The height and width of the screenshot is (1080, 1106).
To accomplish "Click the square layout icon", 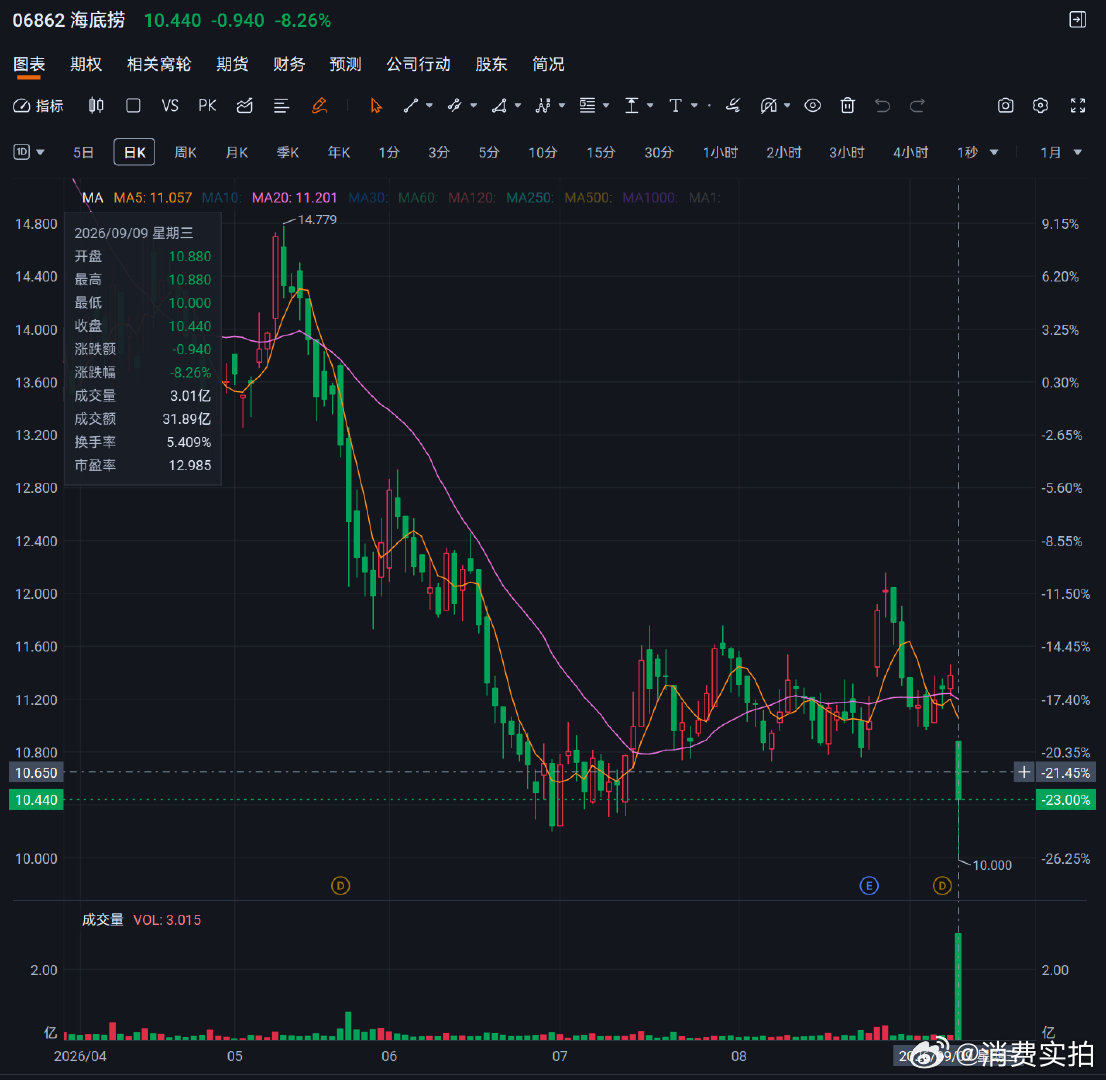I will [x=133, y=106].
